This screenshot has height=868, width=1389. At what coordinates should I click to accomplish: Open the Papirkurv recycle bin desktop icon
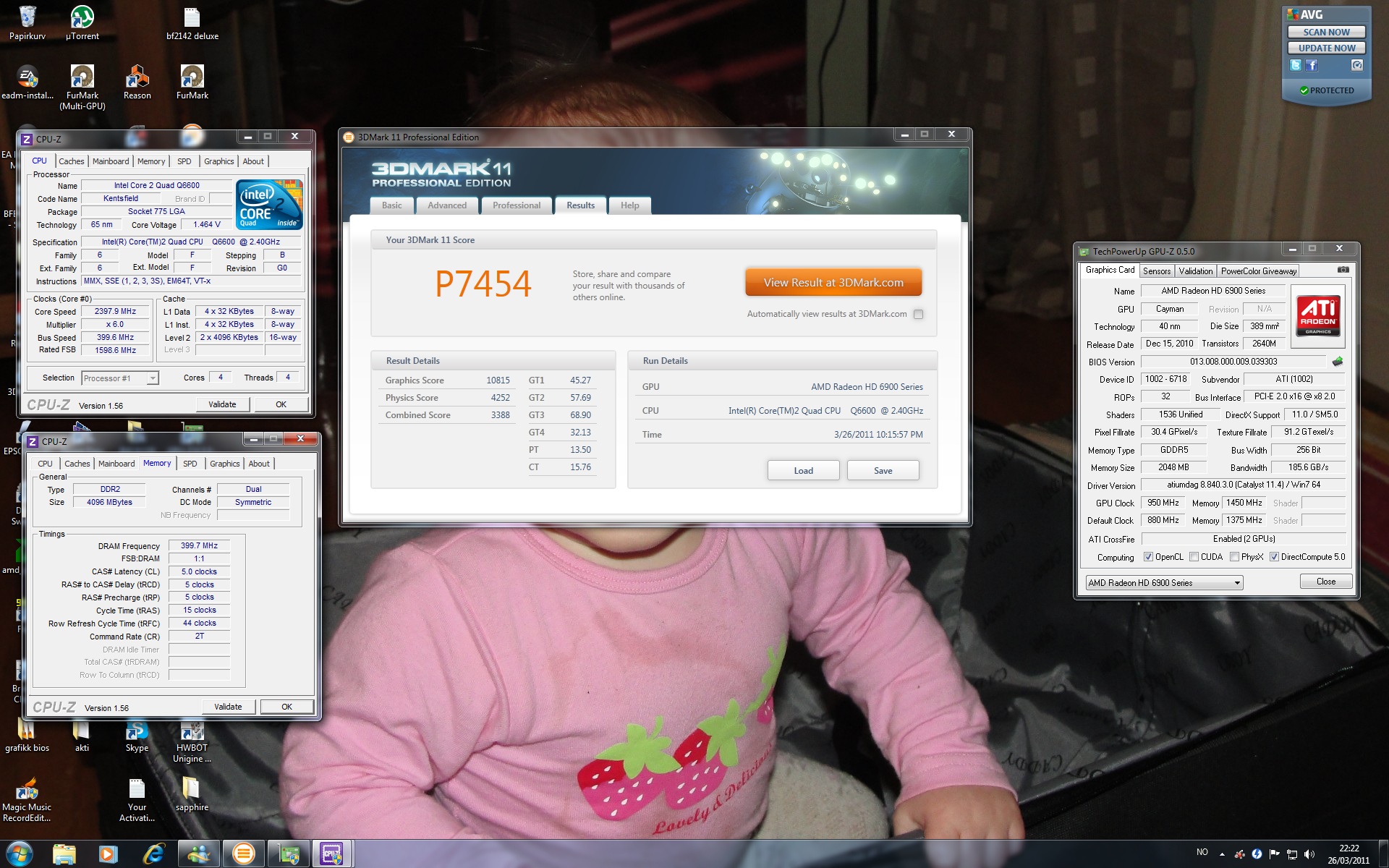(x=27, y=22)
